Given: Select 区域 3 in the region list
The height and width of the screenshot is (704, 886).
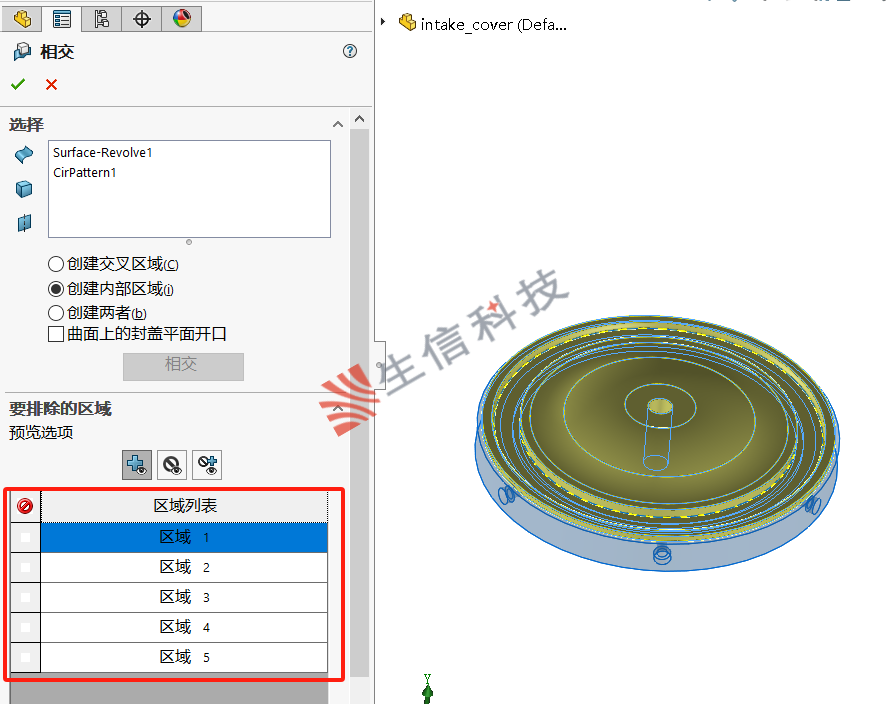Looking at the screenshot, I should (184, 596).
